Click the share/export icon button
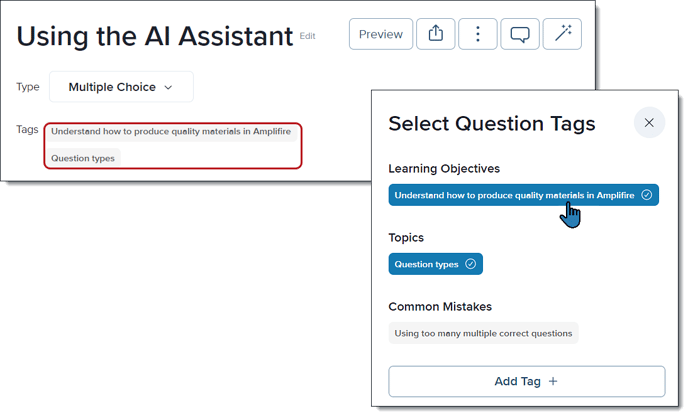The image size is (688, 416). tap(435, 34)
